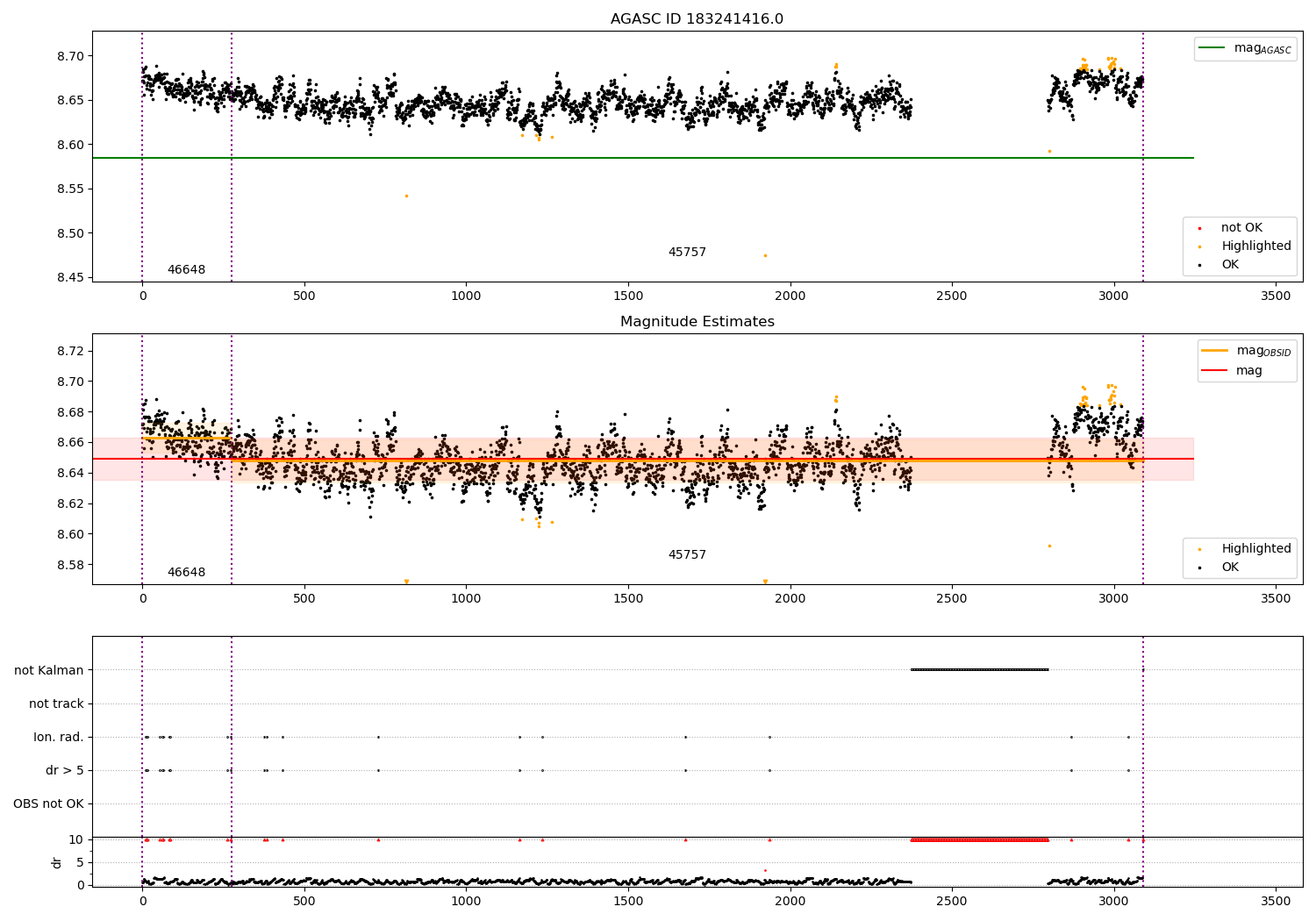Click the "not track" y-axis label

click(x=56, y=704)
